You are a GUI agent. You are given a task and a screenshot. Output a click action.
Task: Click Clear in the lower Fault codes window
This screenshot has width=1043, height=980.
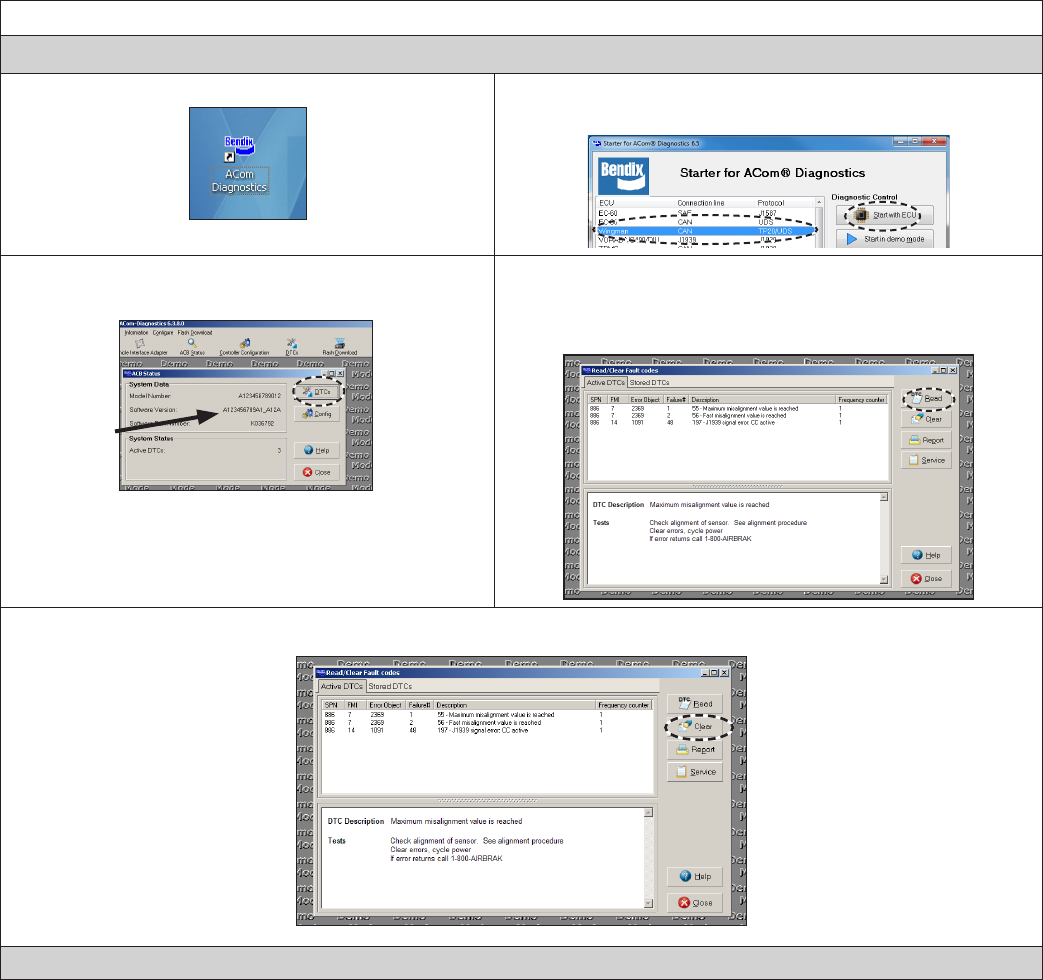(695, 727)
